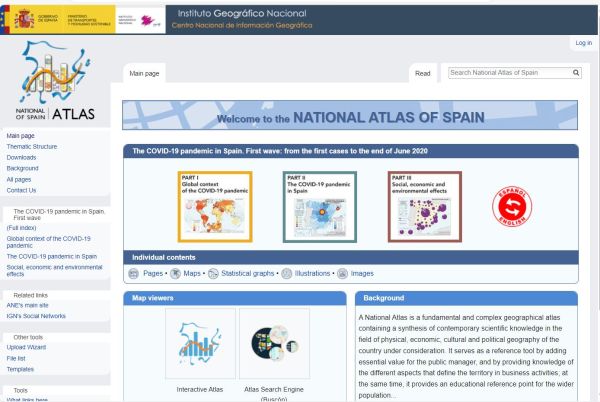The image size is (600, 402).
Task: Open Part III Social, economic effects thumbnail
Action: pyautogui.click(x=425, y=207)
